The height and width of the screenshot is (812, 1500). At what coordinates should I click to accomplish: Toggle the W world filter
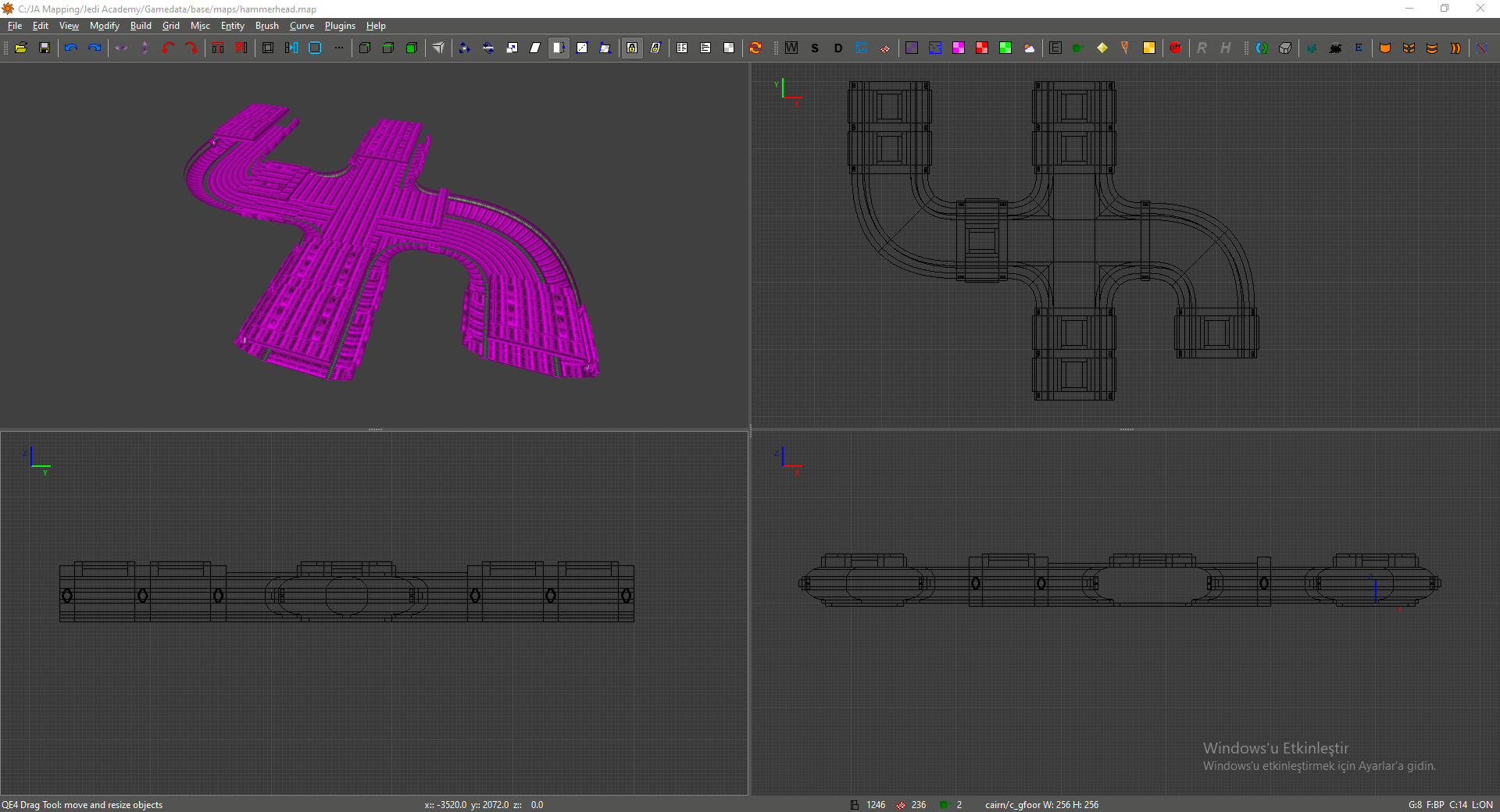pos(791,48)
